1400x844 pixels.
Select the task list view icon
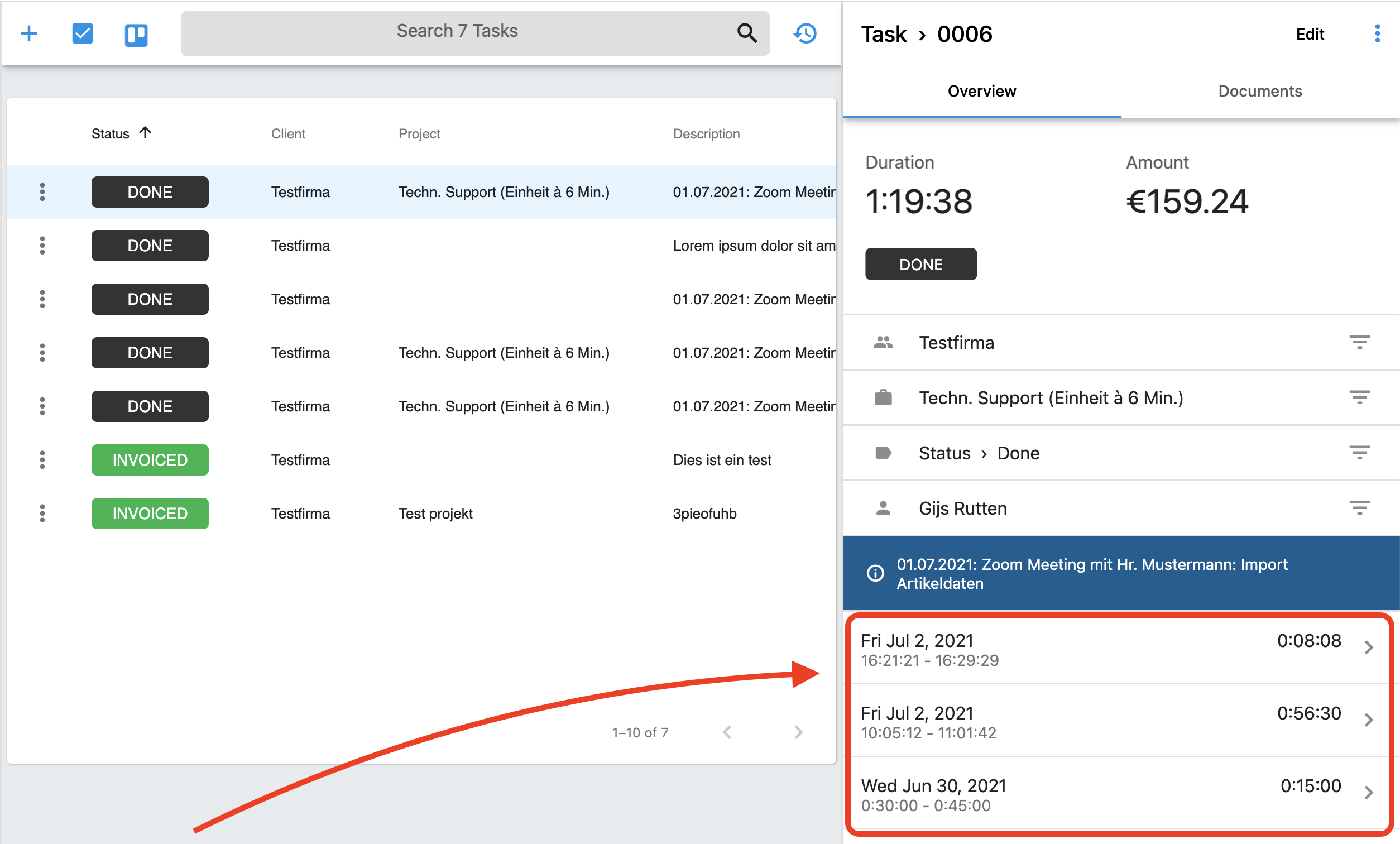[83, 33]
